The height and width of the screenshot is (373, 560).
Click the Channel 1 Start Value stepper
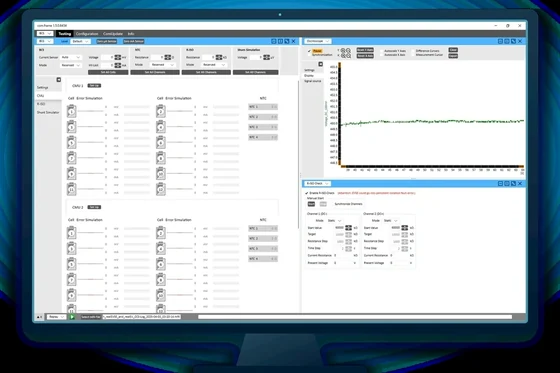coord(349,228)
